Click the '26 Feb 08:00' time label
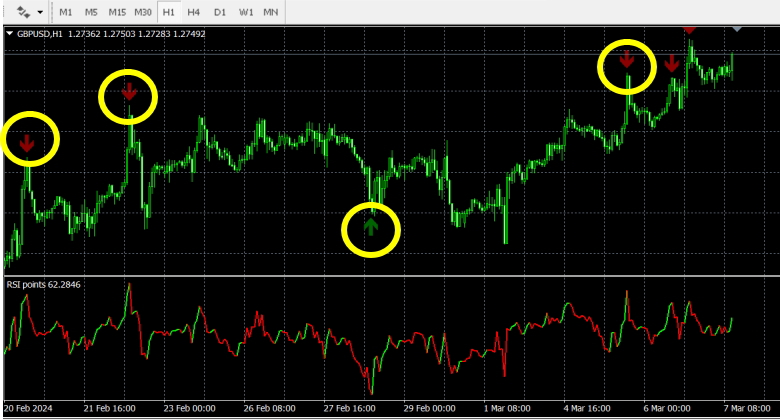The height and width of the screenshot is (420, 780). [x=269, y=409]
